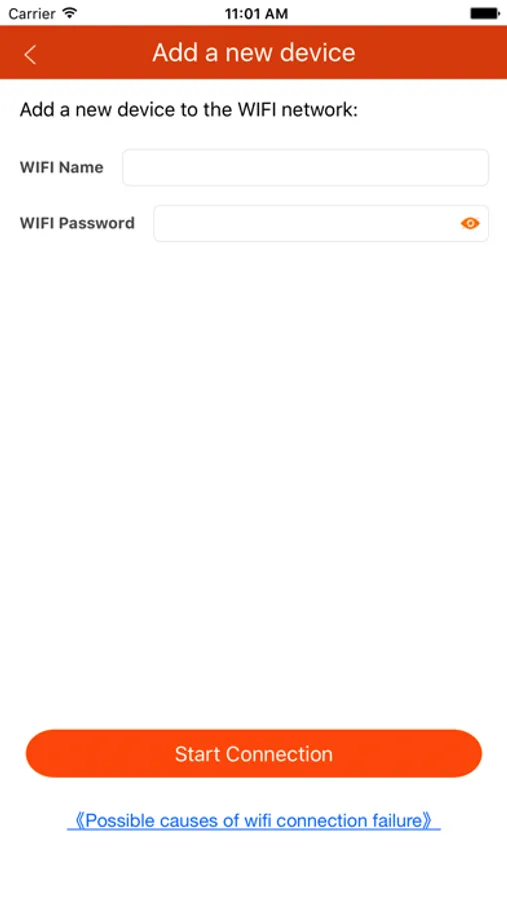The width and height of the screenshot is (507, 900).
Task: Tap the Carrier label in status bar
Action: [x=33, y=13]
